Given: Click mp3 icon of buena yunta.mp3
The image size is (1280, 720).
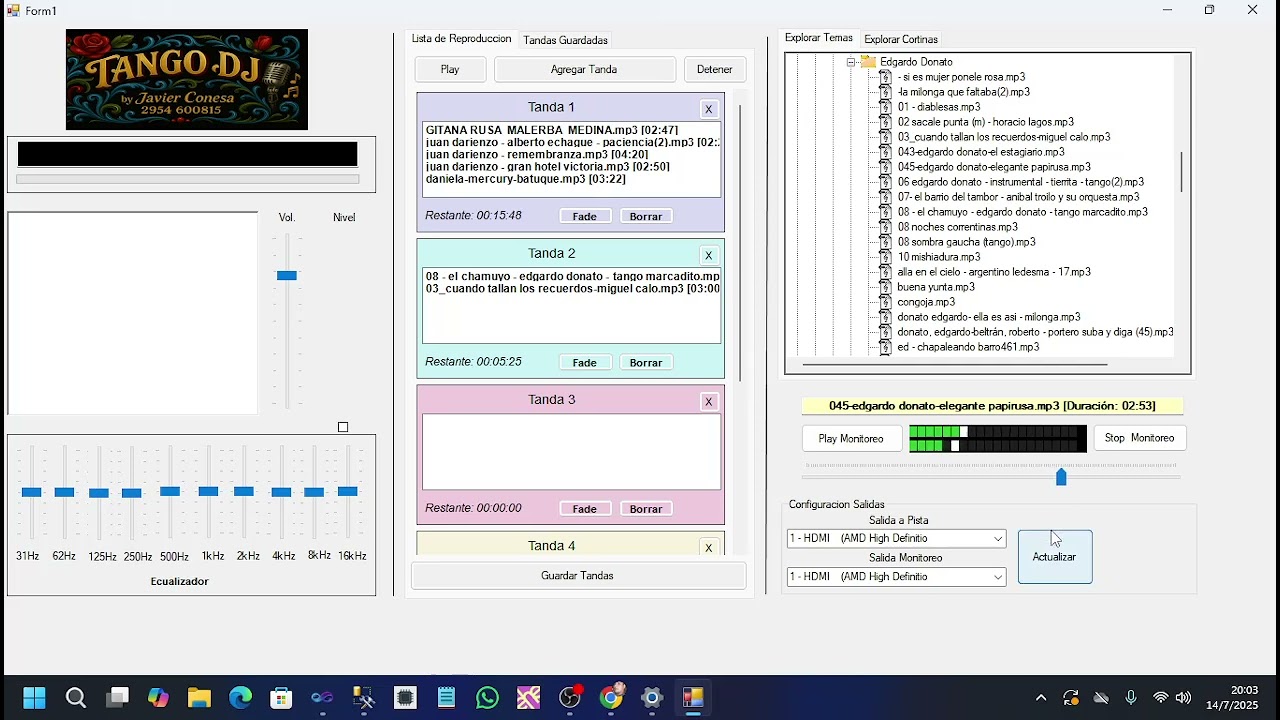Looking at the screenshot, I should [885, 287].
